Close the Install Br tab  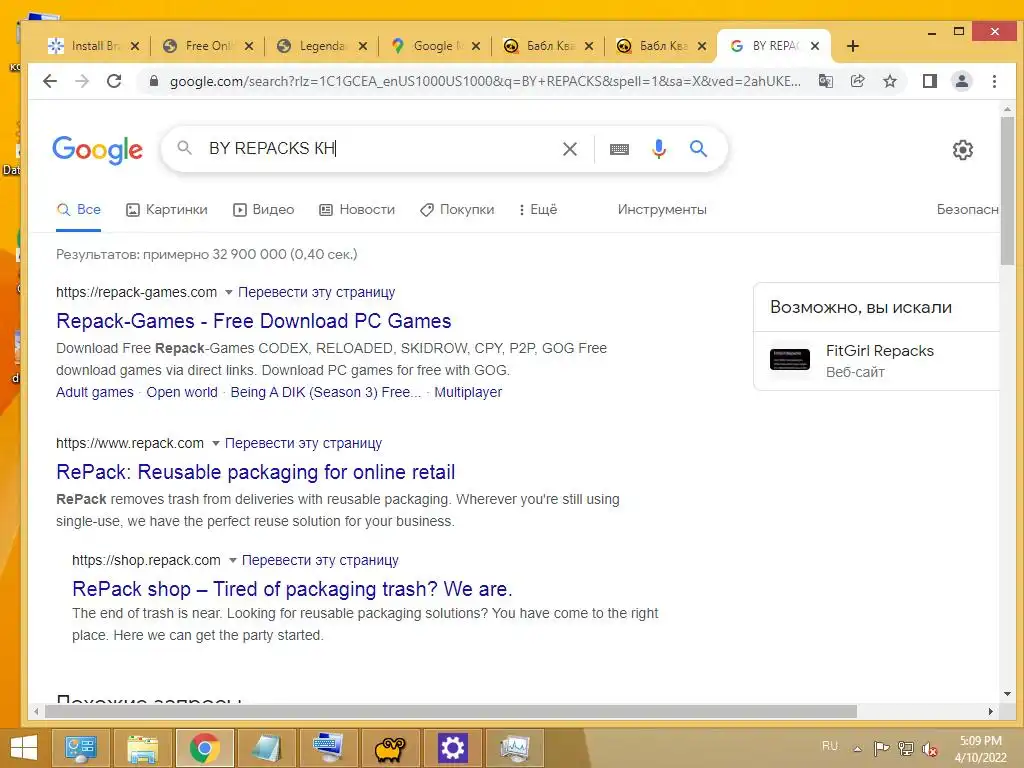tap(135, 46)
